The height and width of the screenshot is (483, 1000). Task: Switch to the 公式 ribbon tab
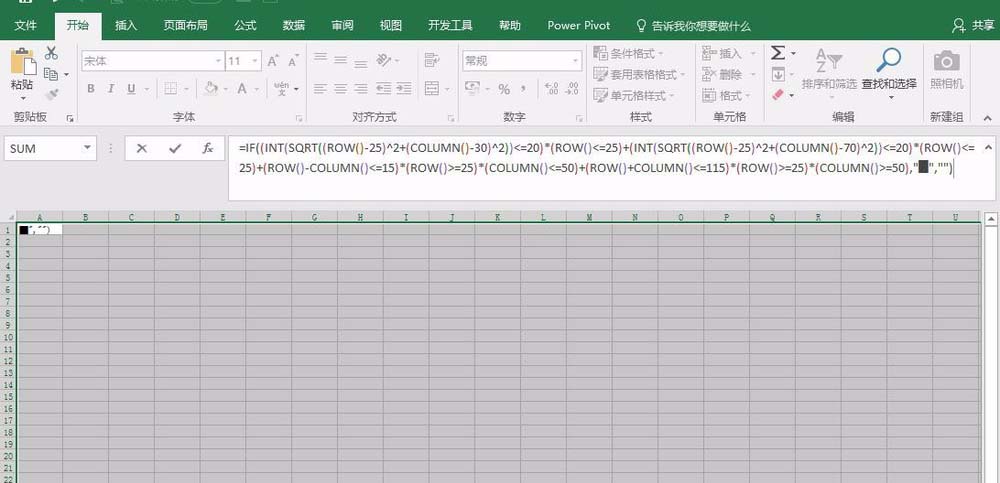point(244,25)
